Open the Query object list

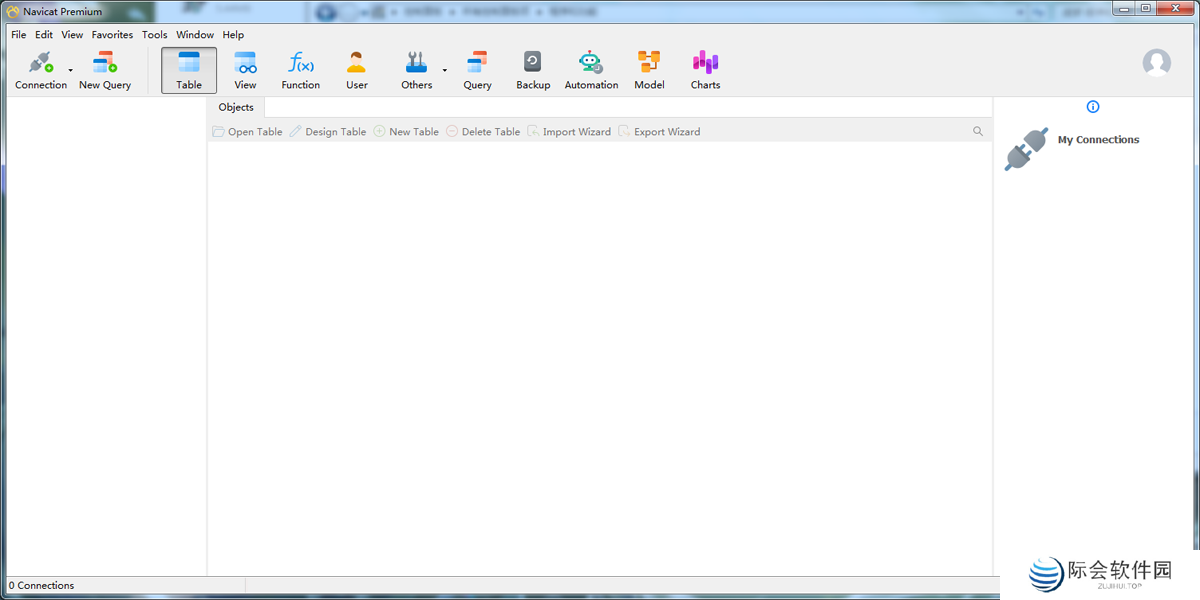point(477,68)
